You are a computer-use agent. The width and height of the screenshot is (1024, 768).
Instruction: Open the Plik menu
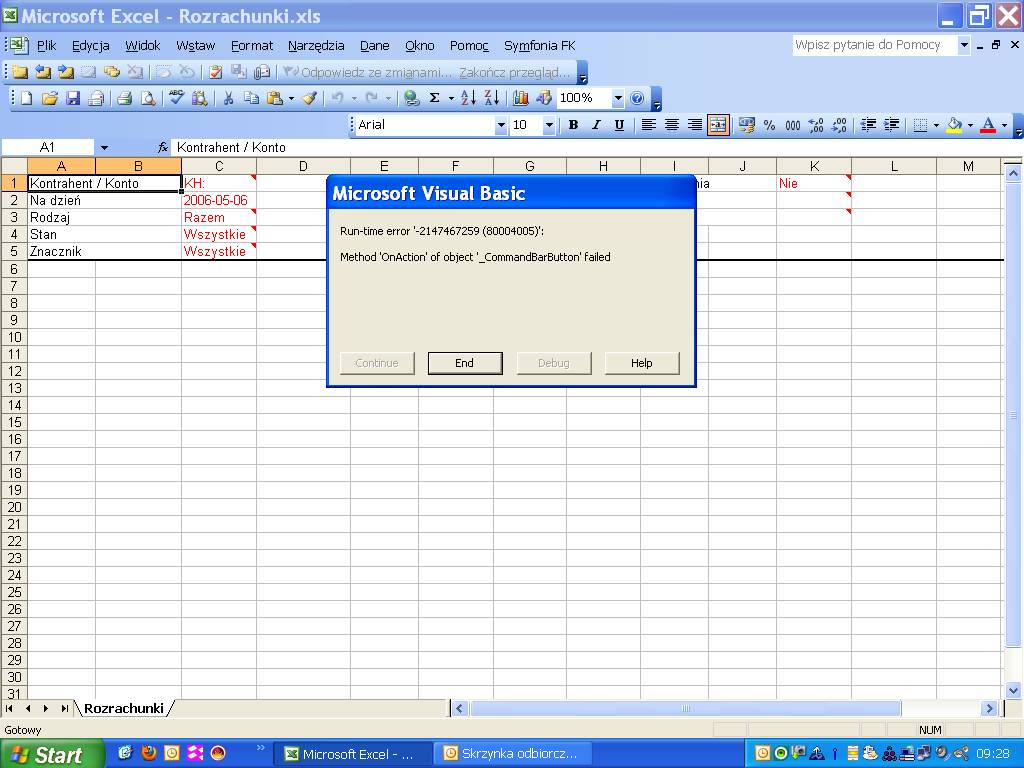pyautogui.click(x=46, y=46)
